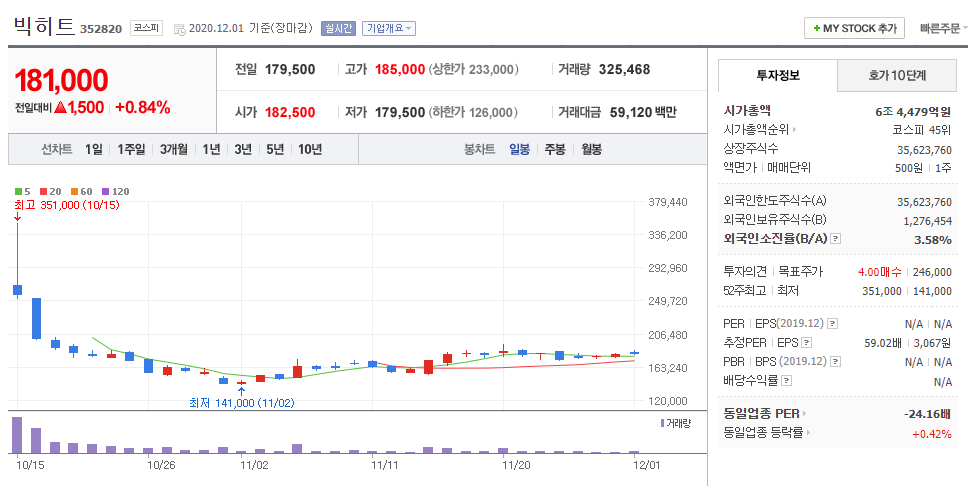Open the 시가총액순위 link arrow

coord(794,130)
